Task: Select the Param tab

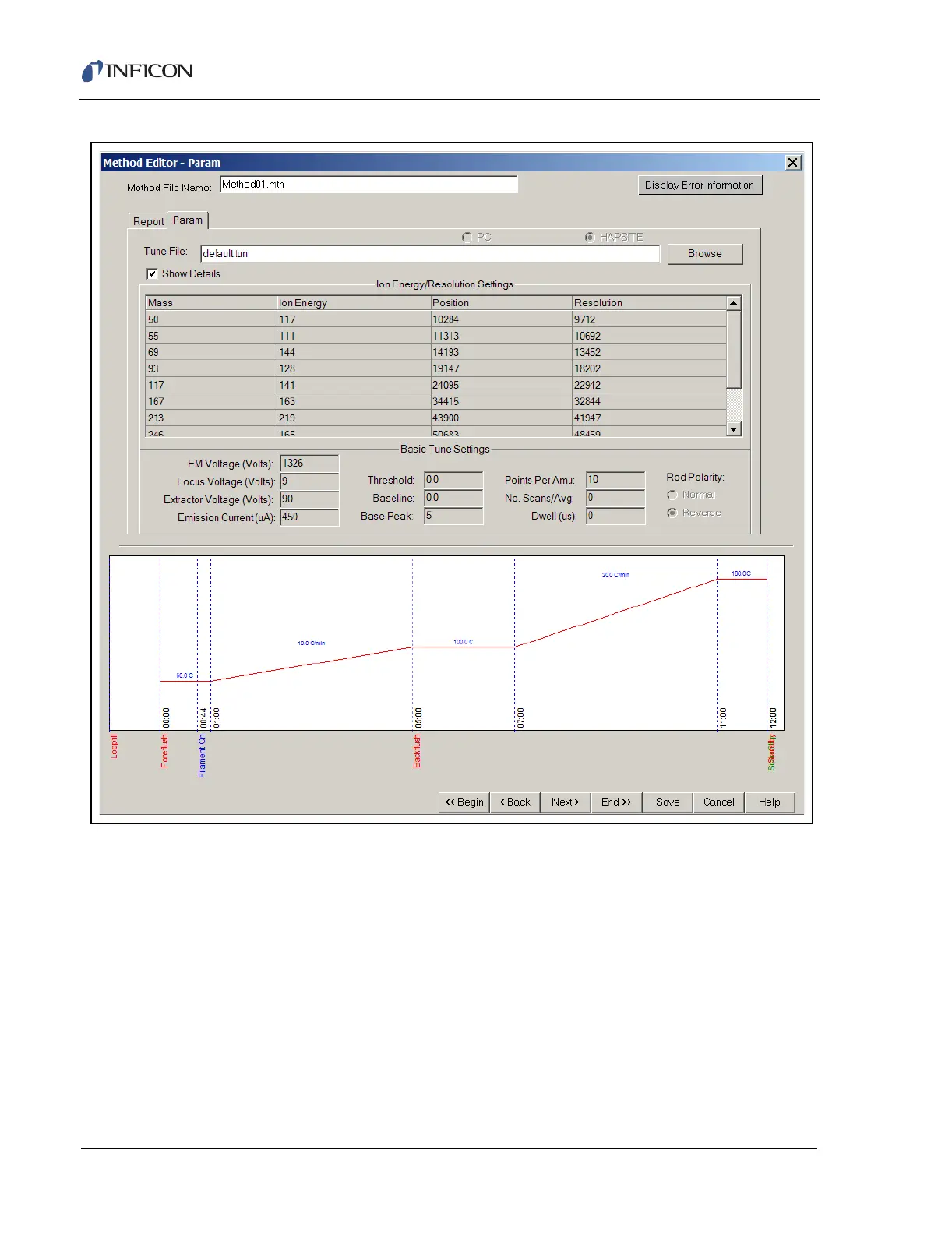Action: point(188,220)
